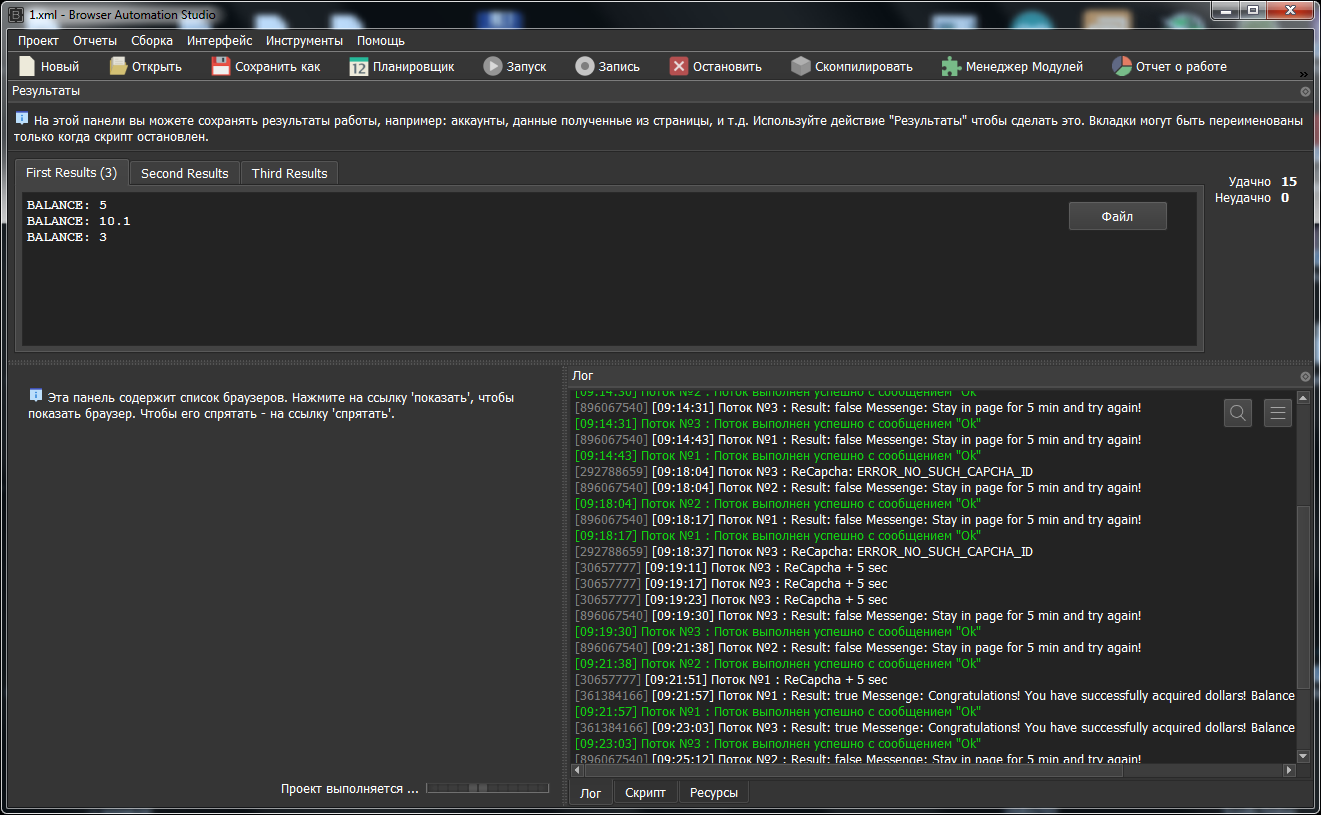Expand the toolbar overflow chevron

pos(1303,74)
